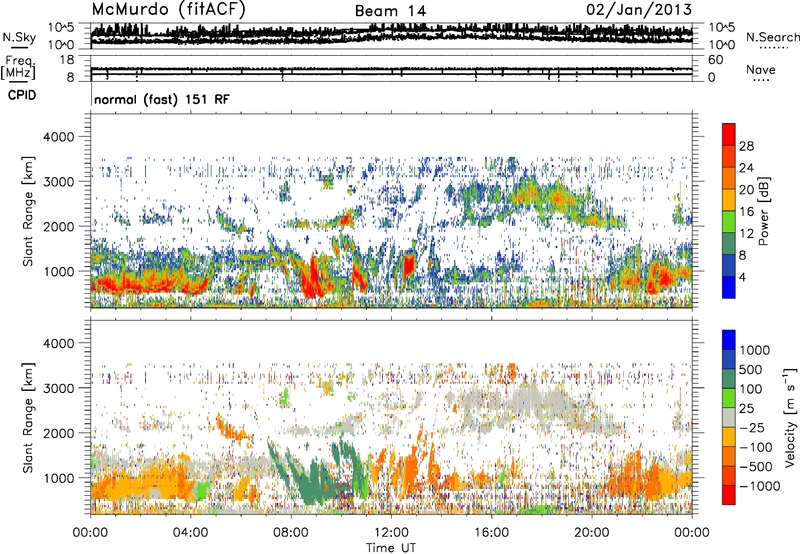Click the 1000 tick of velocity panel axis

[58, 478]
